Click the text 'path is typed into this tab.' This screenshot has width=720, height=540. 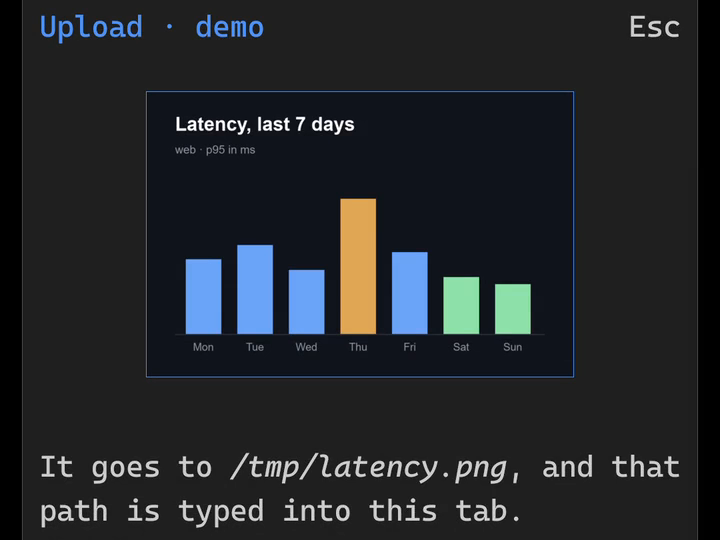tap(281, 512)
